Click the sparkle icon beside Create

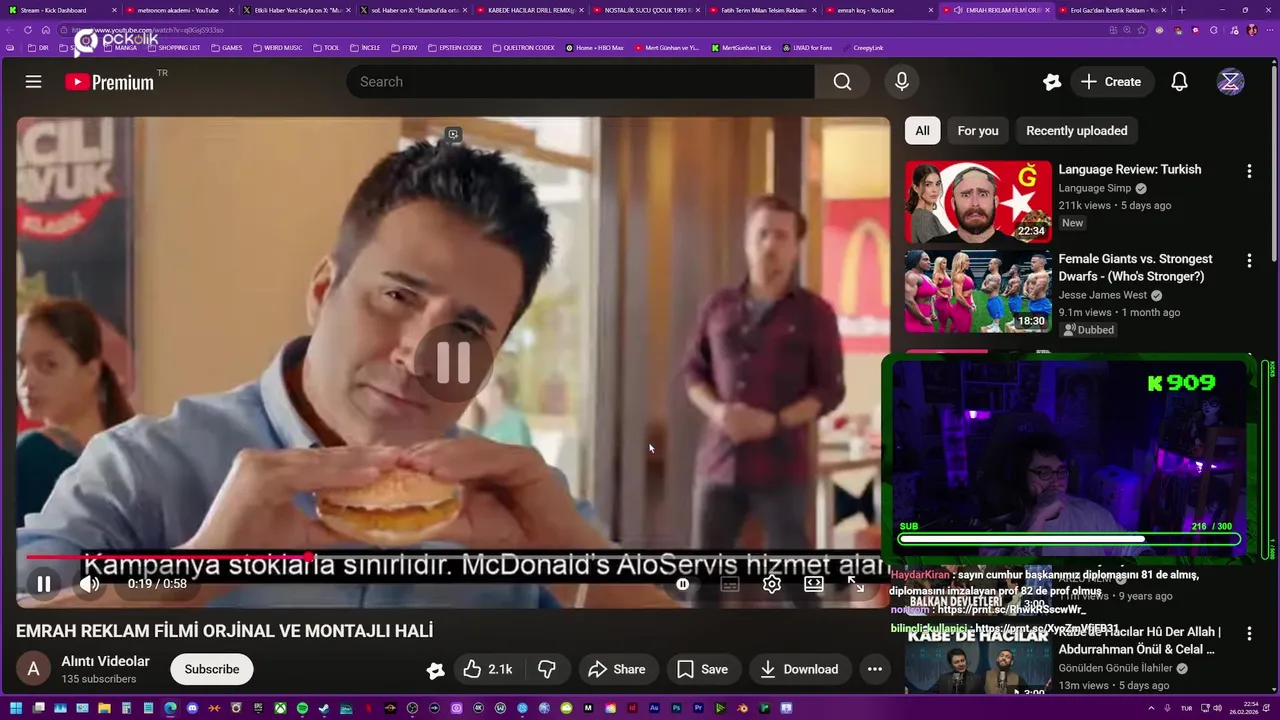click(x=1051, y=82)
